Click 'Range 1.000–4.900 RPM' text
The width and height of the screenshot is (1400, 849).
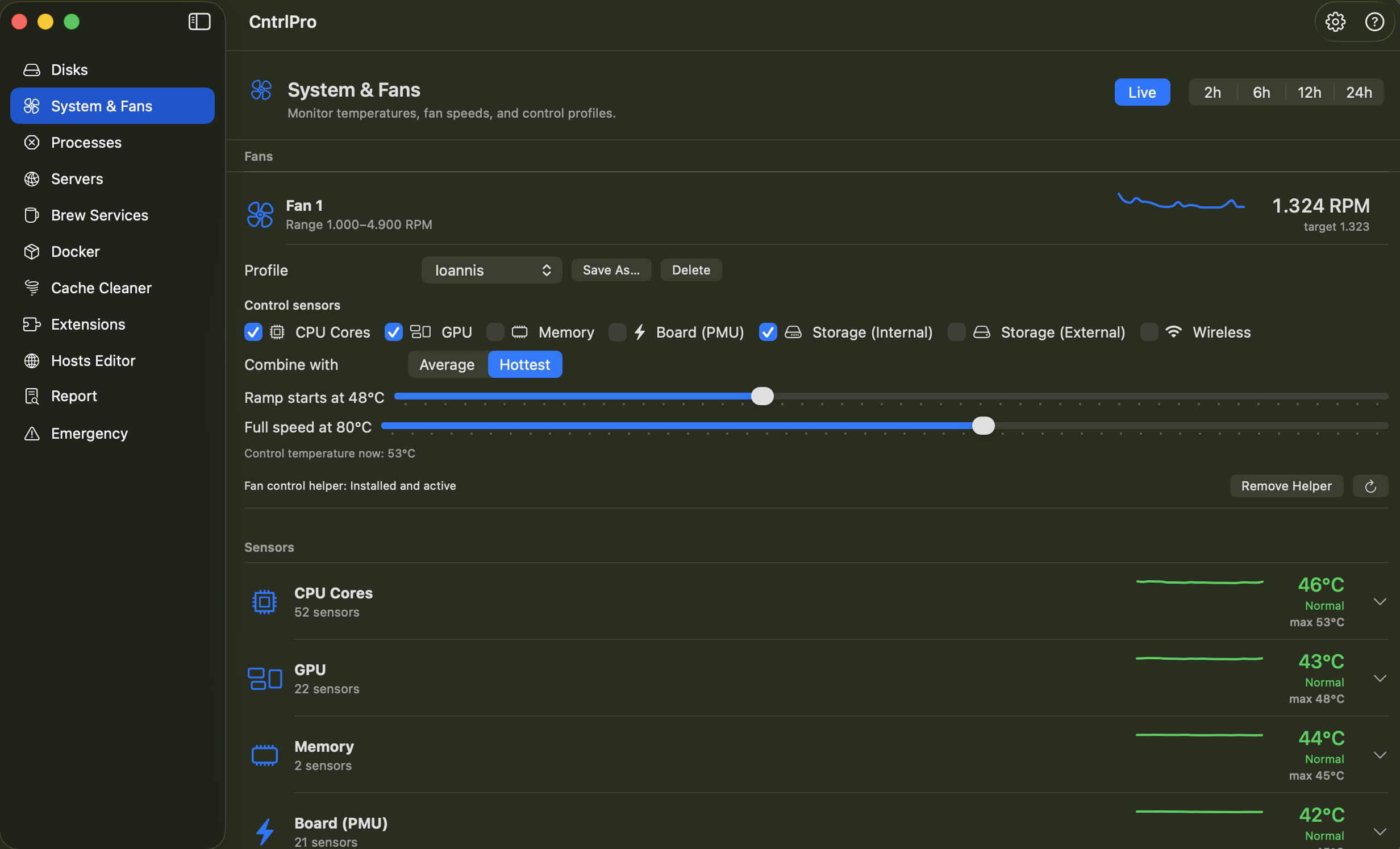[359, 224]
